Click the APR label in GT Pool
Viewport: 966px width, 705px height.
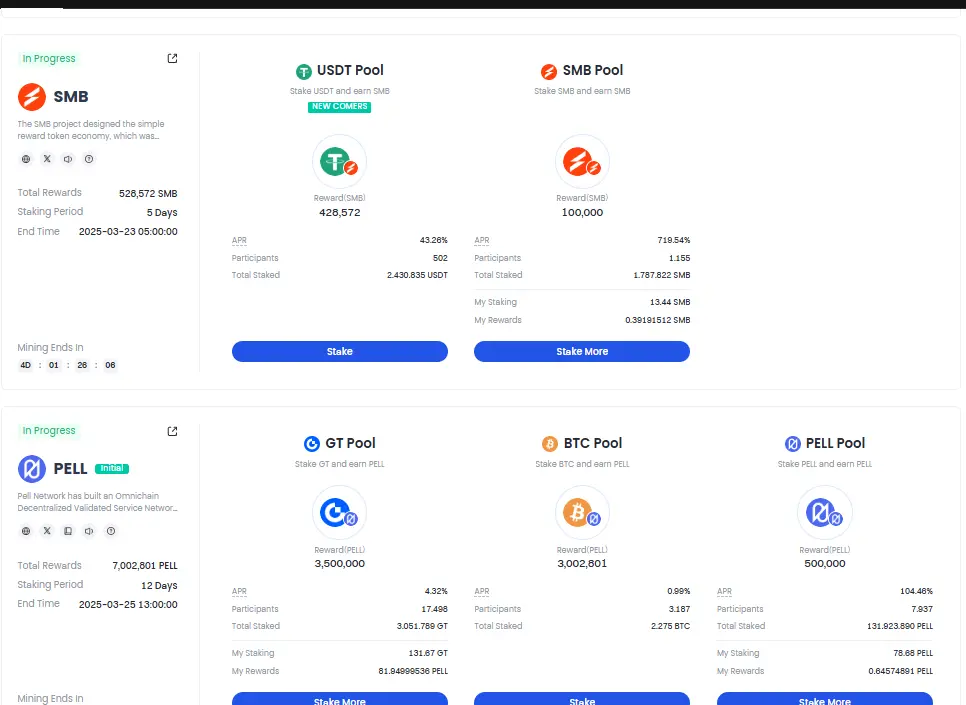[x=239, y=592]
